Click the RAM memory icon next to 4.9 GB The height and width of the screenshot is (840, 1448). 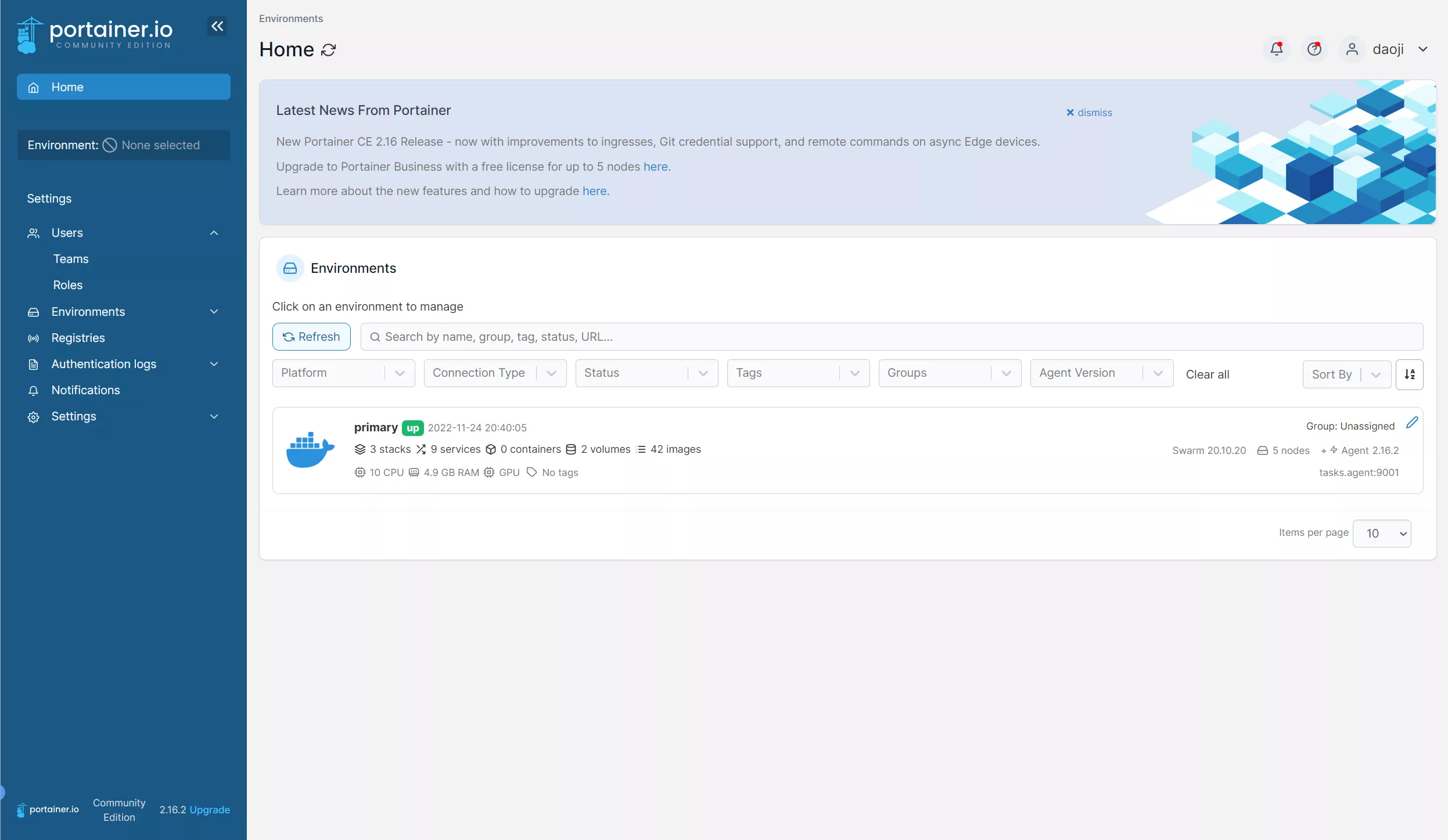point(414,473)
